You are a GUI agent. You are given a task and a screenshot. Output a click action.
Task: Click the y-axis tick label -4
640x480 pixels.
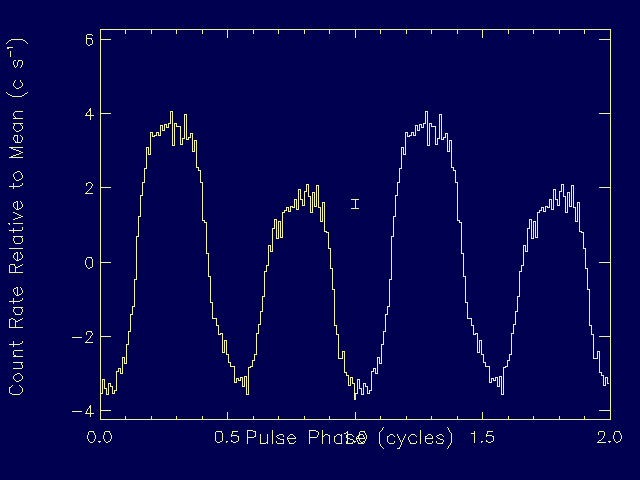[x=85, y=411]
